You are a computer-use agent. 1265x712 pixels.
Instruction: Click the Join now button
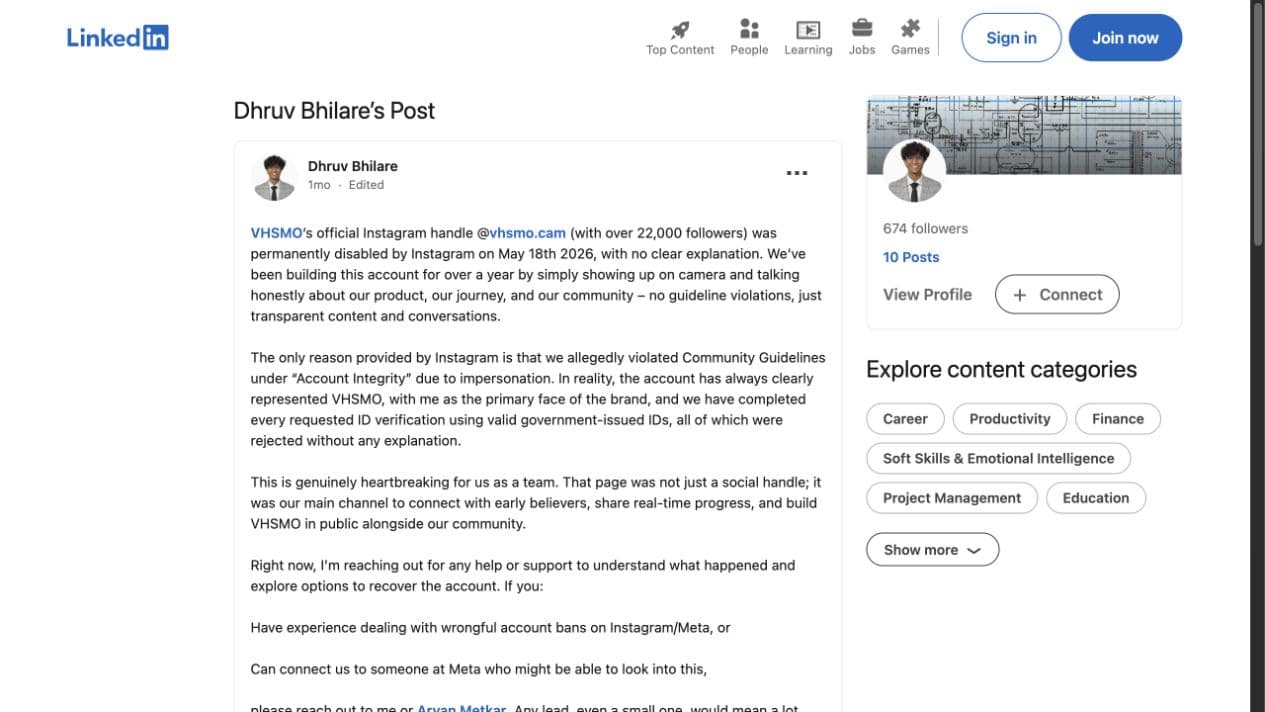[x=1125, y=38]
